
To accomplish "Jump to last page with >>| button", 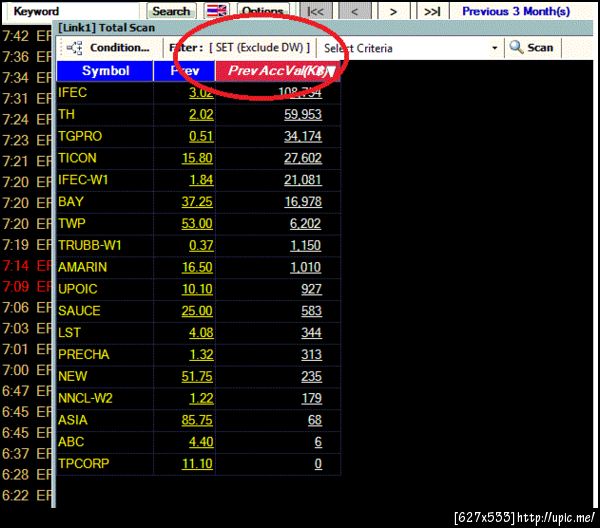I will pos(432,11).
